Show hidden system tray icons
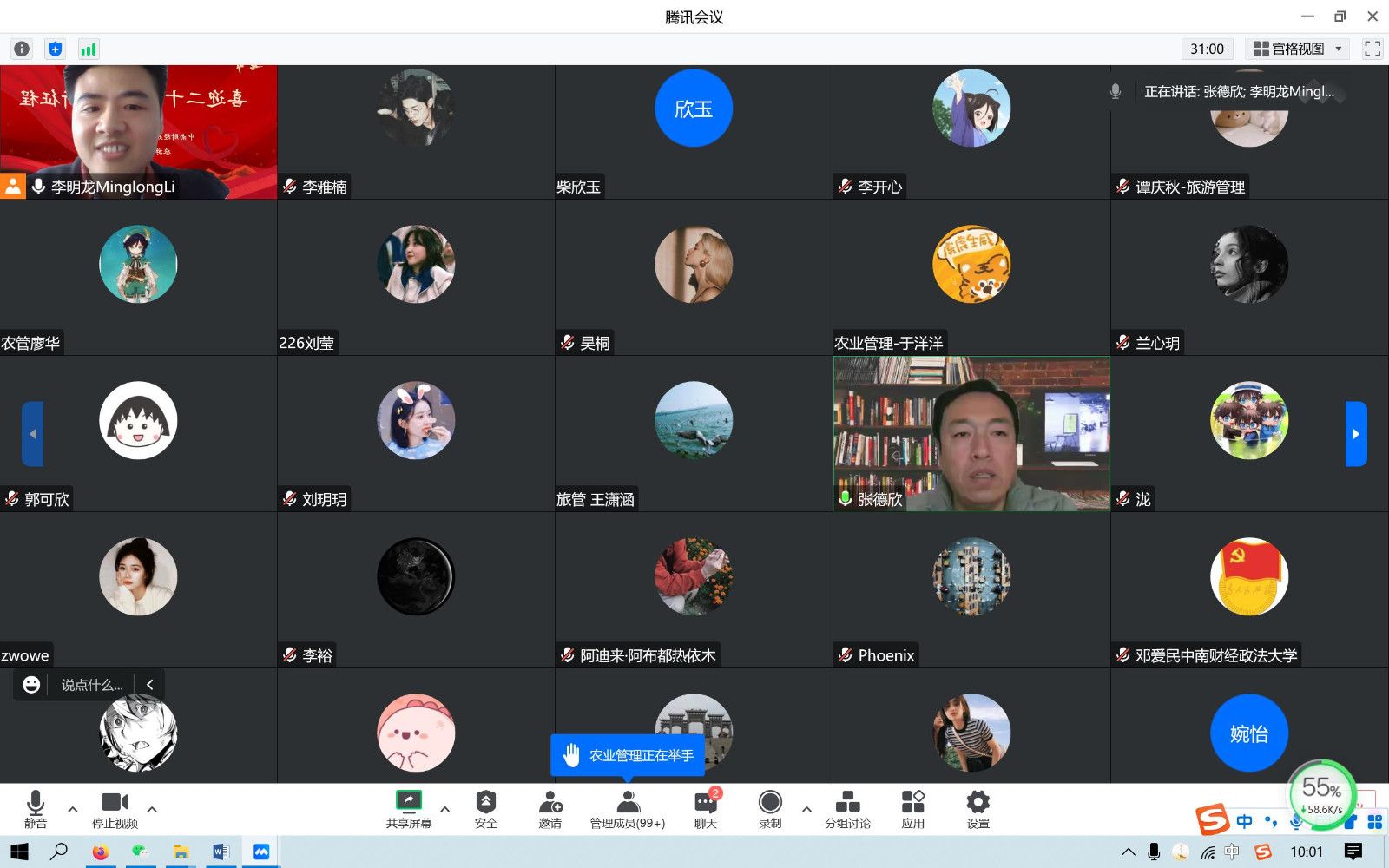Image resolution: width=1389 pixels, height=868 pixels. 1128,852
